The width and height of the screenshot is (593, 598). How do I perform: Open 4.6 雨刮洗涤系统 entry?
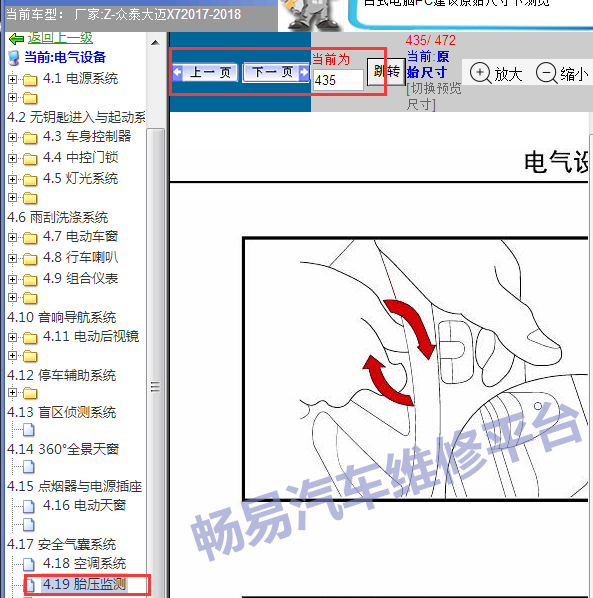click(58, 218)
